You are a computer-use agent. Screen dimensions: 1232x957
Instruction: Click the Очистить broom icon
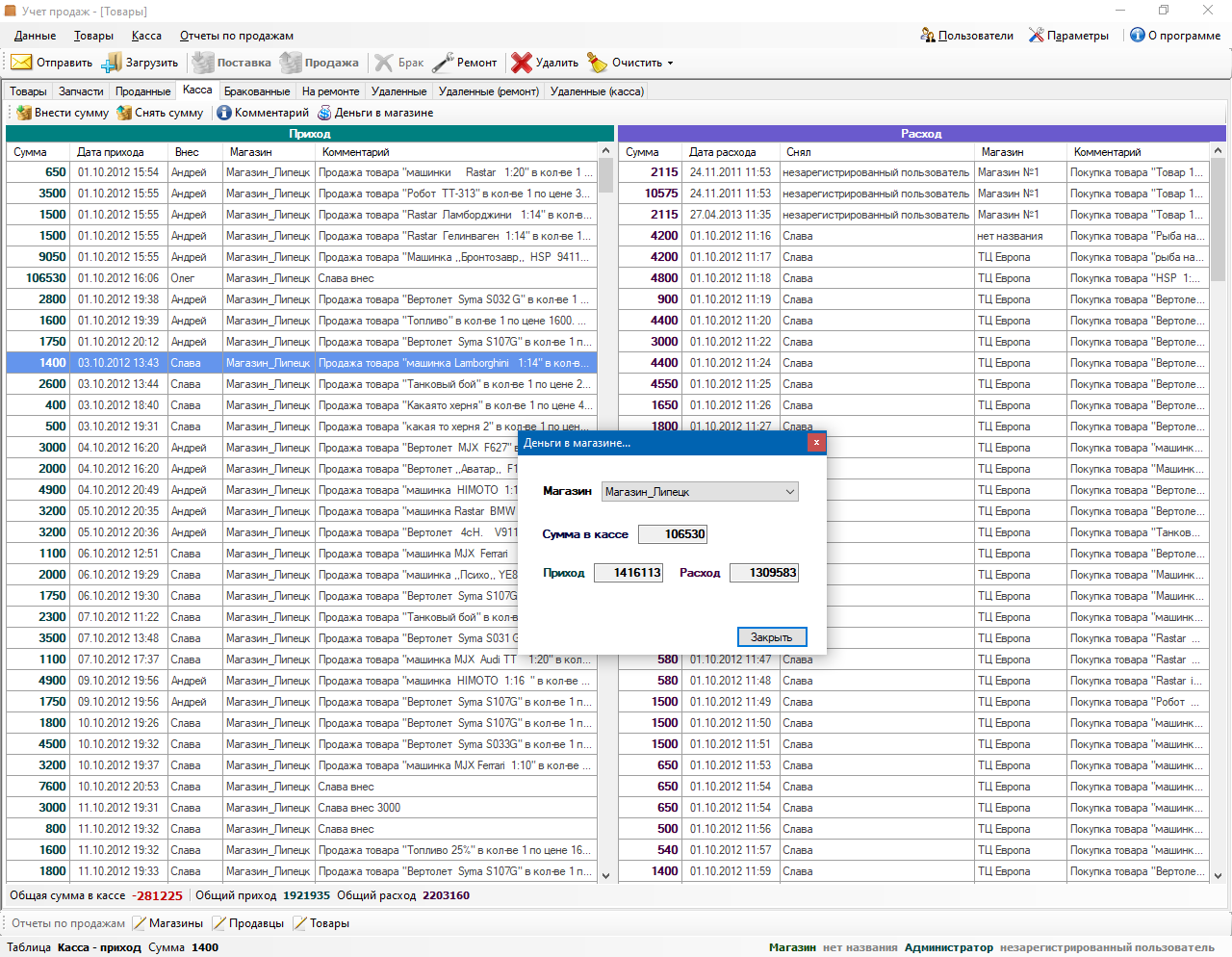pos(598,63)
